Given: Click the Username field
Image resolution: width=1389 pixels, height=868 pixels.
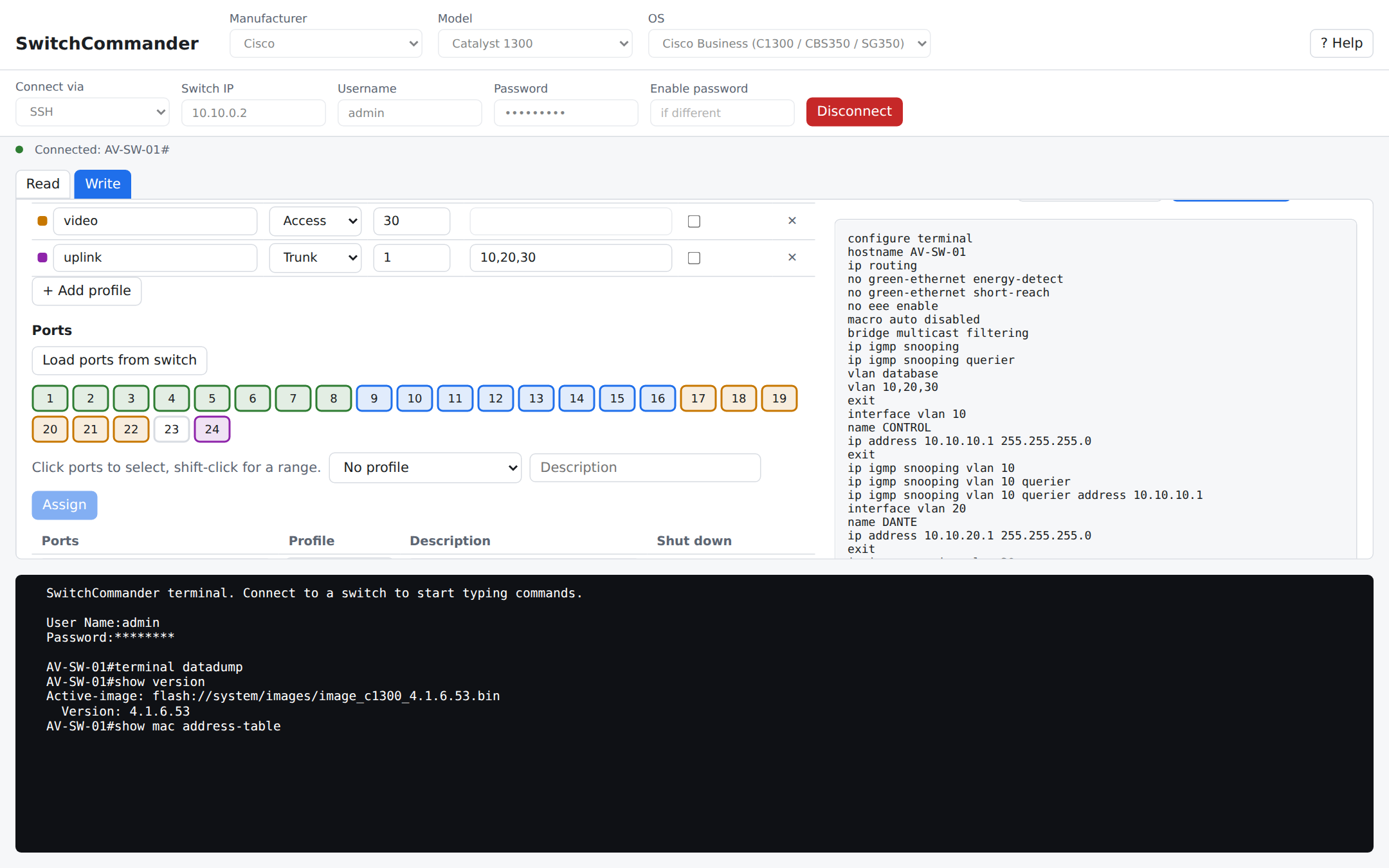Looking at the screenshot, I should tap(410, 113).
